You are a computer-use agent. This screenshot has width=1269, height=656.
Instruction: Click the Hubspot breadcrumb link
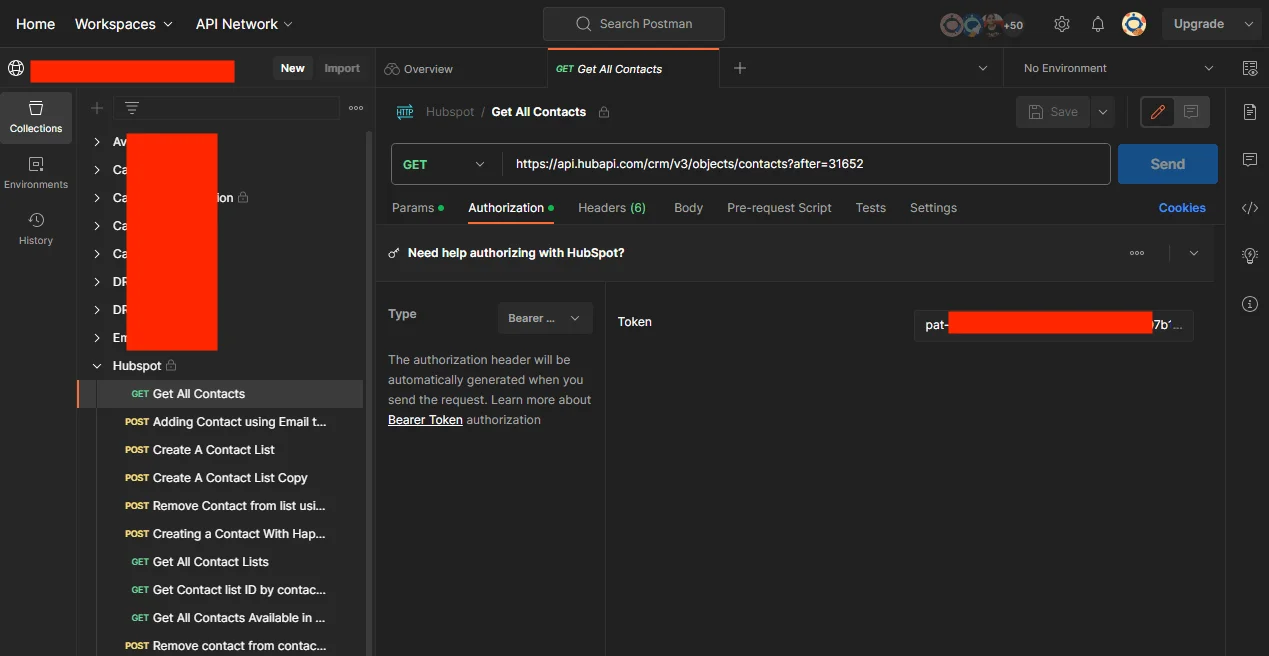[x=450, y=112]
